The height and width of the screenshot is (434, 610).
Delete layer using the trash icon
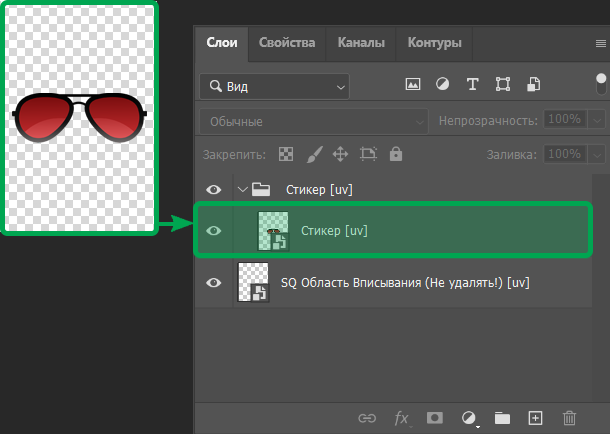point(569,417)
